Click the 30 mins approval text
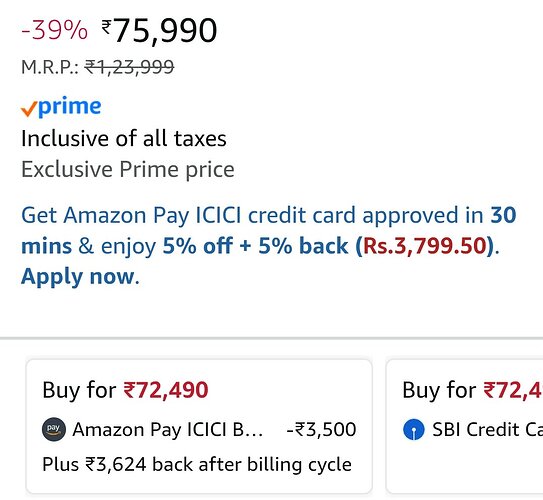Image resolution: width=543 pixels, height=500 pixels. (269, 230)
